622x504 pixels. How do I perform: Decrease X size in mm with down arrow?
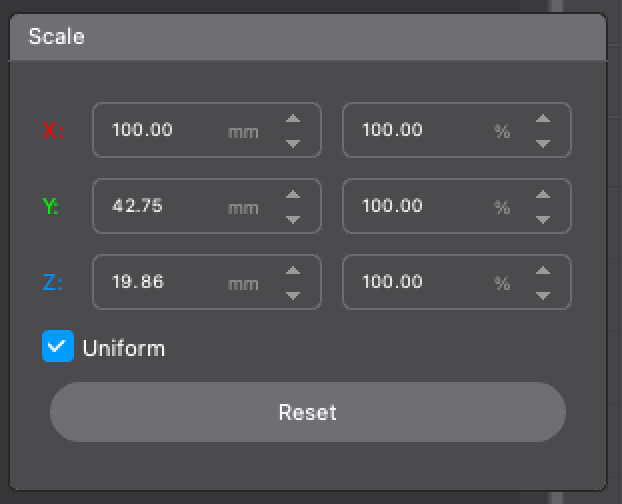click(x=293, y=144)
